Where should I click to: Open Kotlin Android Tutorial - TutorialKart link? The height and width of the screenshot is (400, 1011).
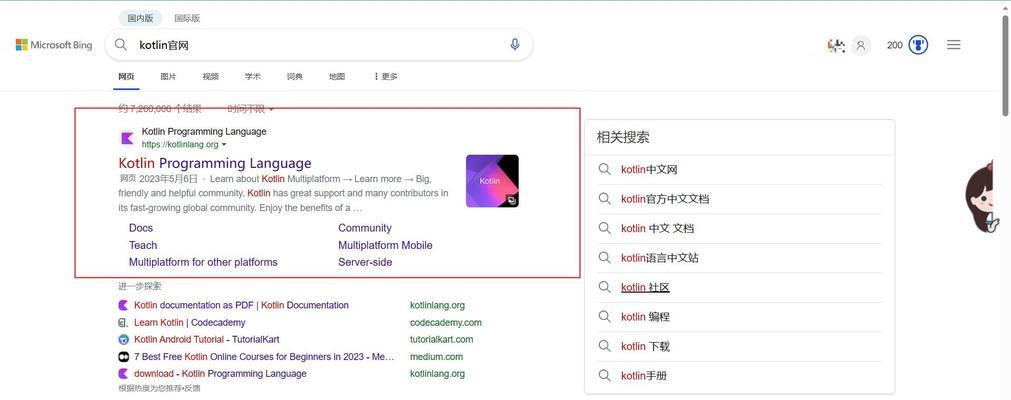click(207, 339)
